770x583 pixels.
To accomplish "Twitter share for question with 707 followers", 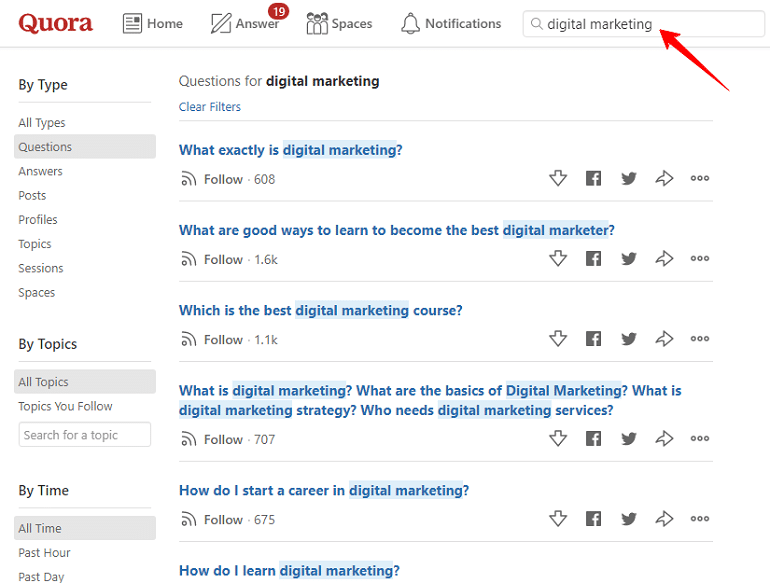I will point(629,438).
